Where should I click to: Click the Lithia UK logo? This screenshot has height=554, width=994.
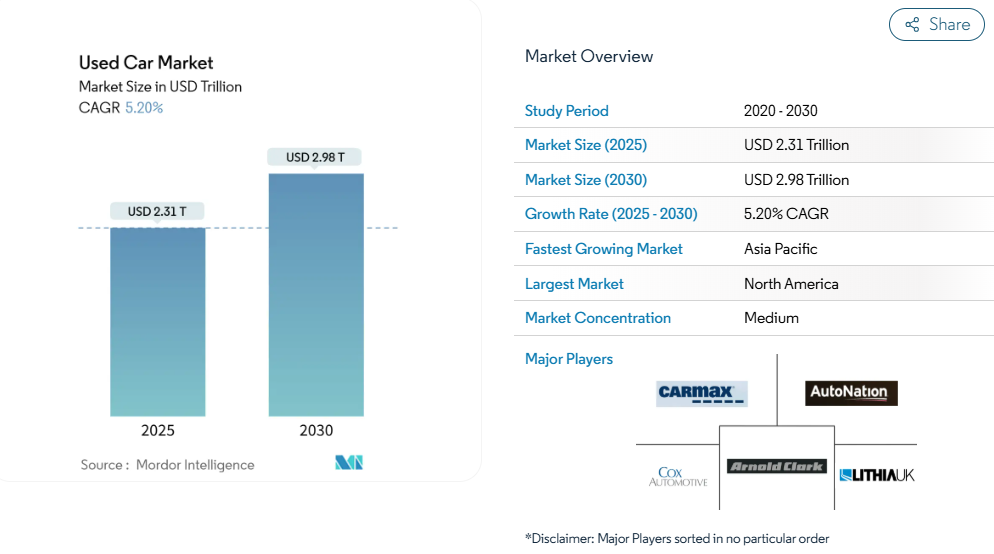pyautogui.click(x=877, y=475)
